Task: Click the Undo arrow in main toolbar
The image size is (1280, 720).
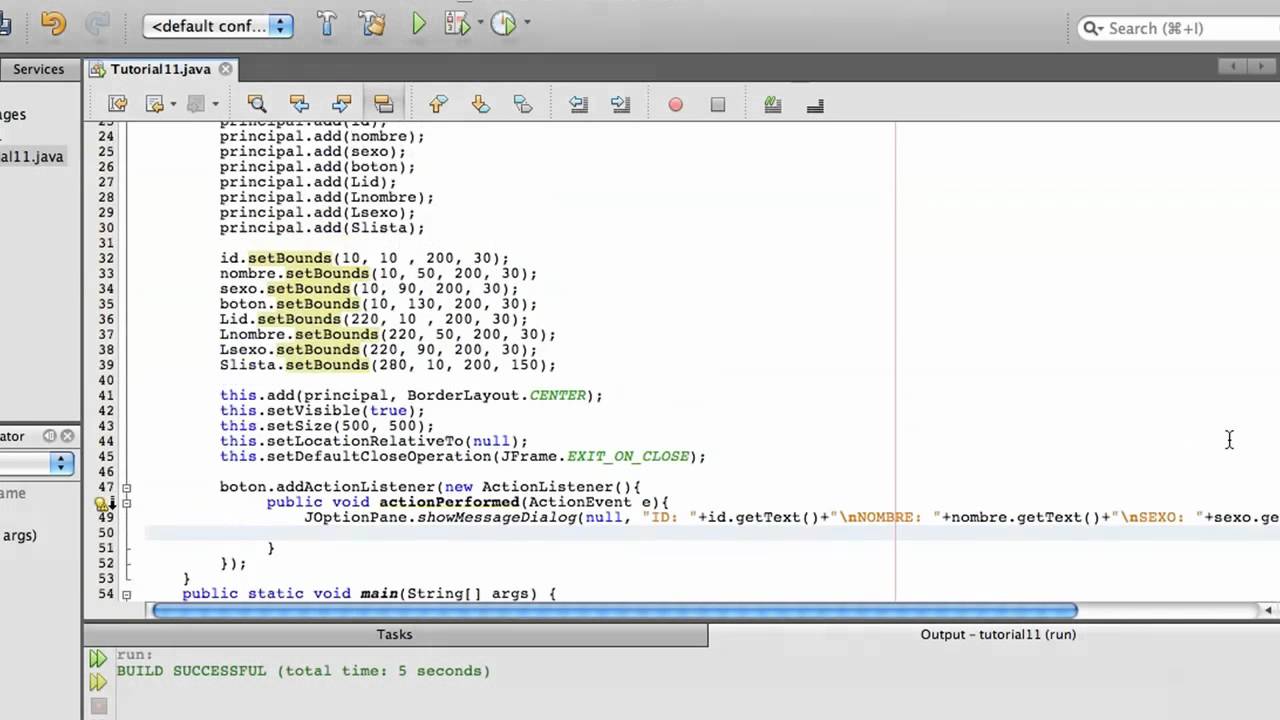Action: tap(53, 25)
